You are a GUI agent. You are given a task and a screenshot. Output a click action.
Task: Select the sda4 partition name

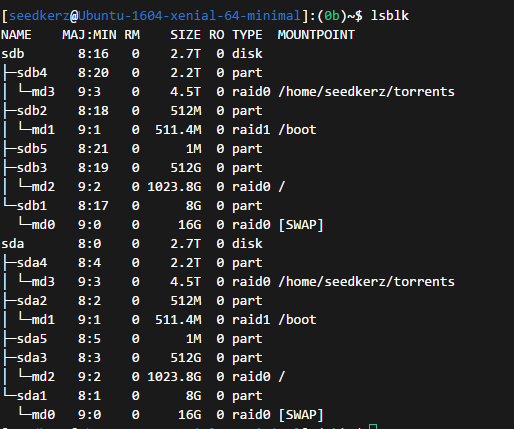32,263
